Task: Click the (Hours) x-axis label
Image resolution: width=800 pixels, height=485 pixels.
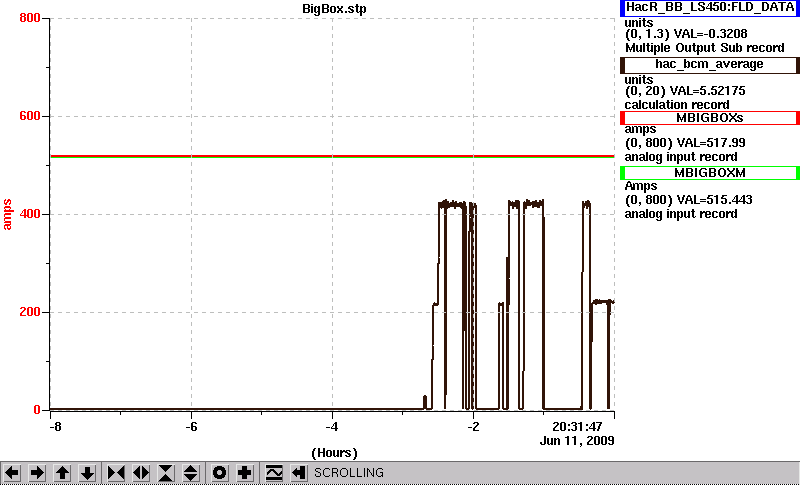Action: [x=334, y=453]
